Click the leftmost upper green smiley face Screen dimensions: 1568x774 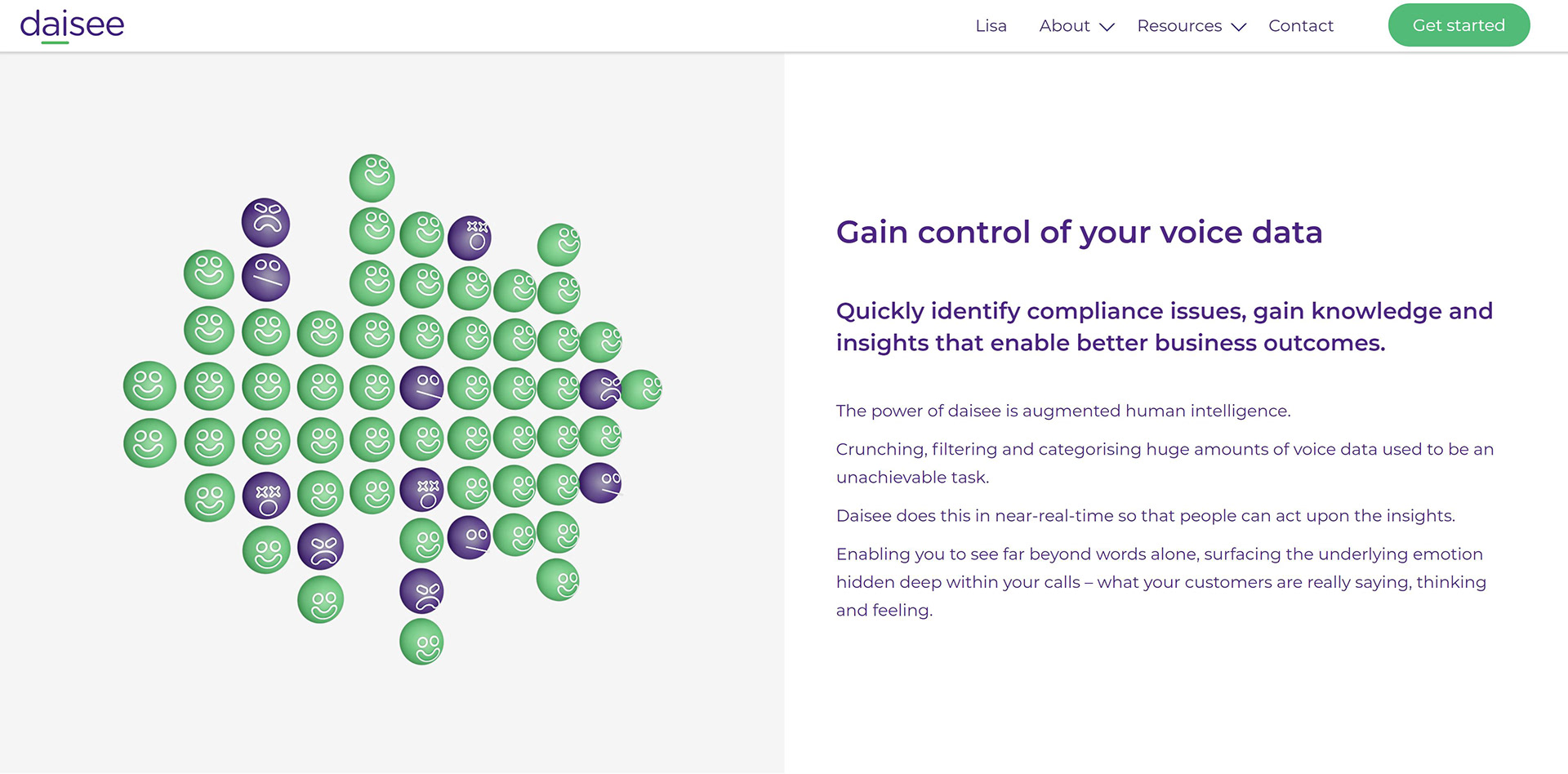click(x=149, y=385)
